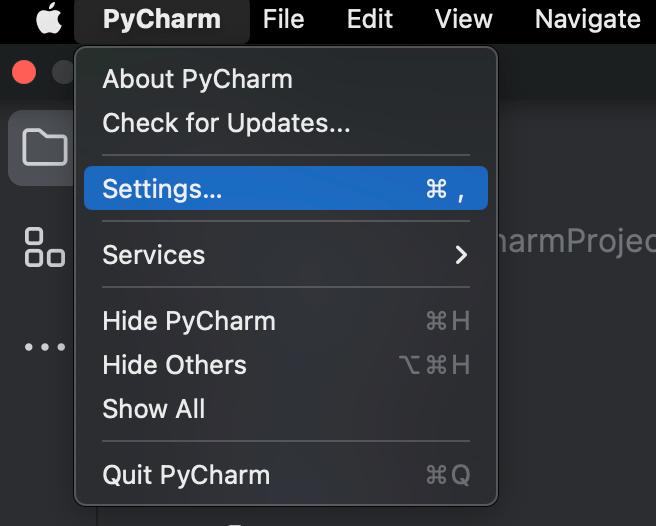Close the open PyCharm menu bar item

tap(161, 19)
